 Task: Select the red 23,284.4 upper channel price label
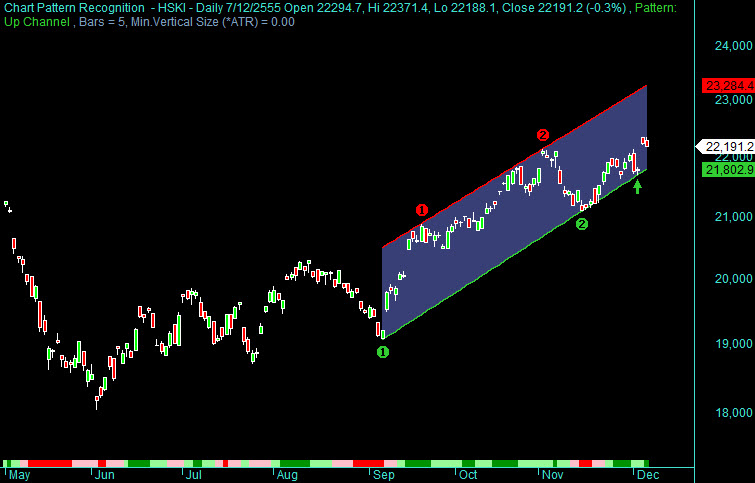click(728, 86)
